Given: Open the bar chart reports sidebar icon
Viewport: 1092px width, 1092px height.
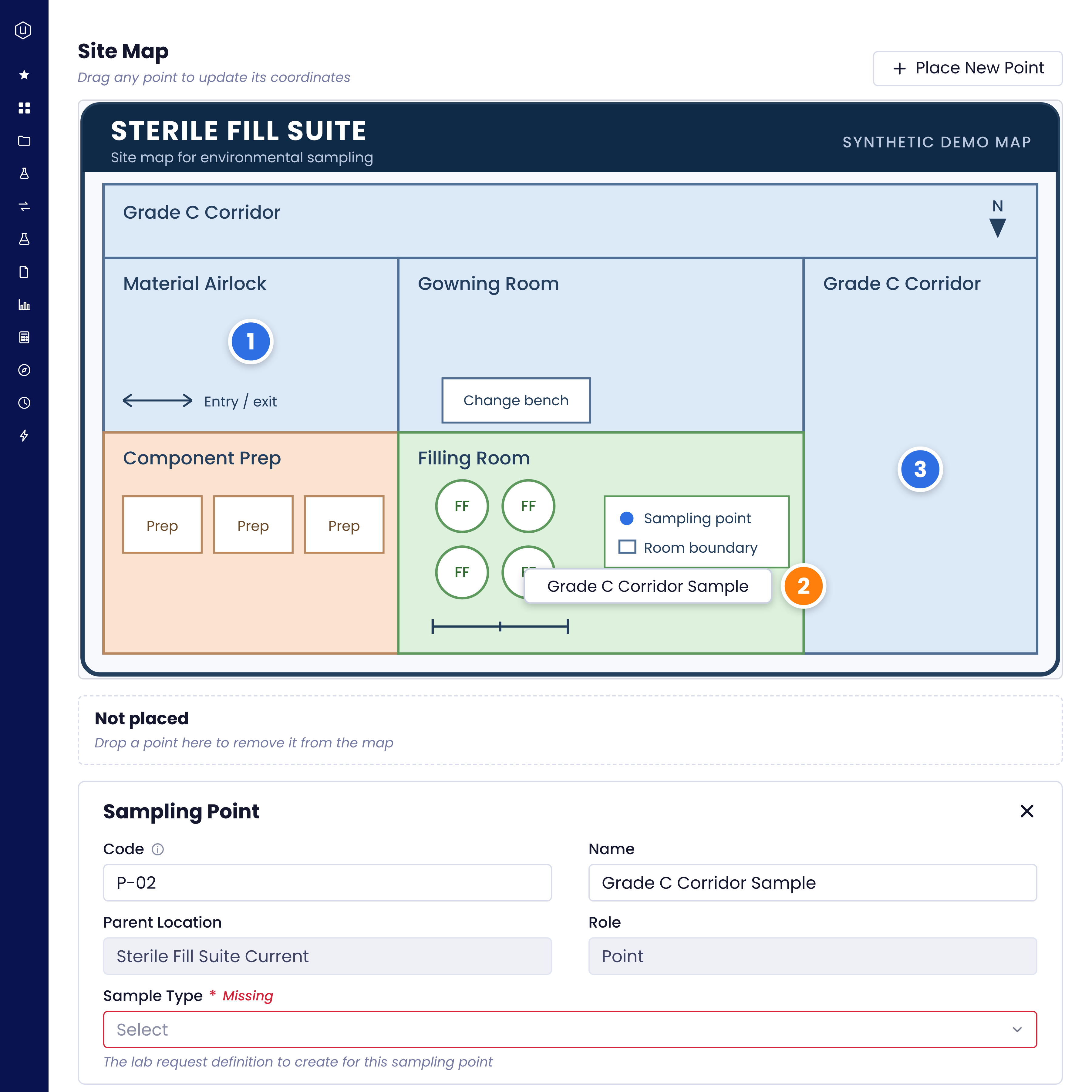Looking at the screenshot, I should click(x=24, y=304).
